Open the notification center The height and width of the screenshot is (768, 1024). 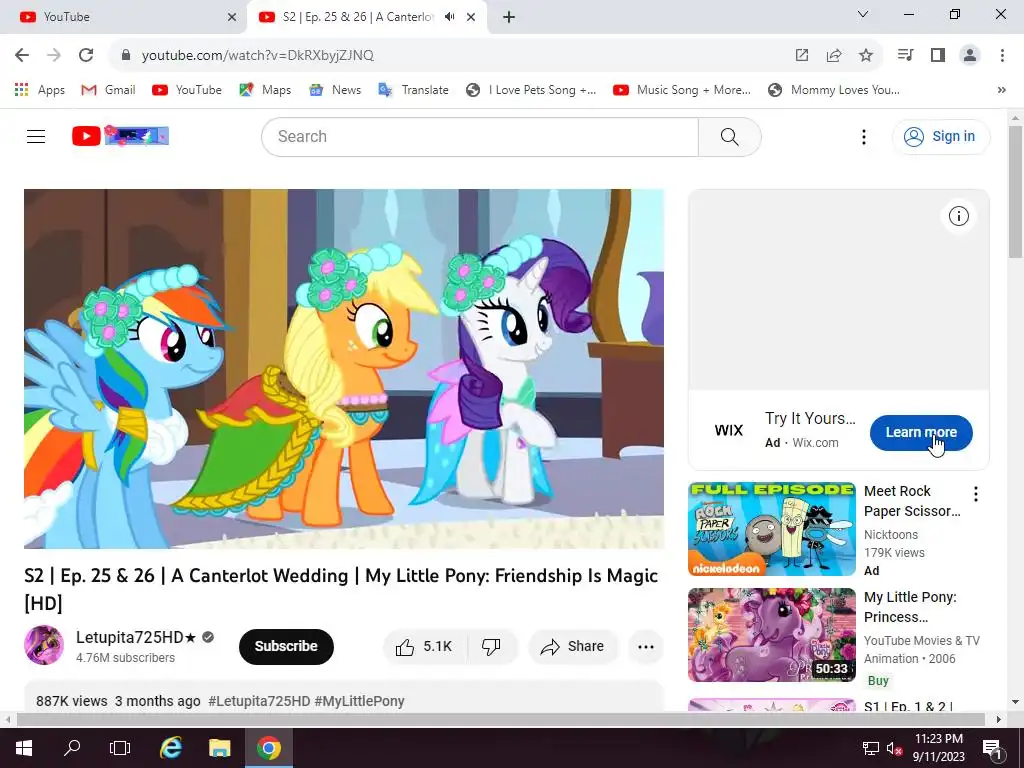(x=991, y=748)
